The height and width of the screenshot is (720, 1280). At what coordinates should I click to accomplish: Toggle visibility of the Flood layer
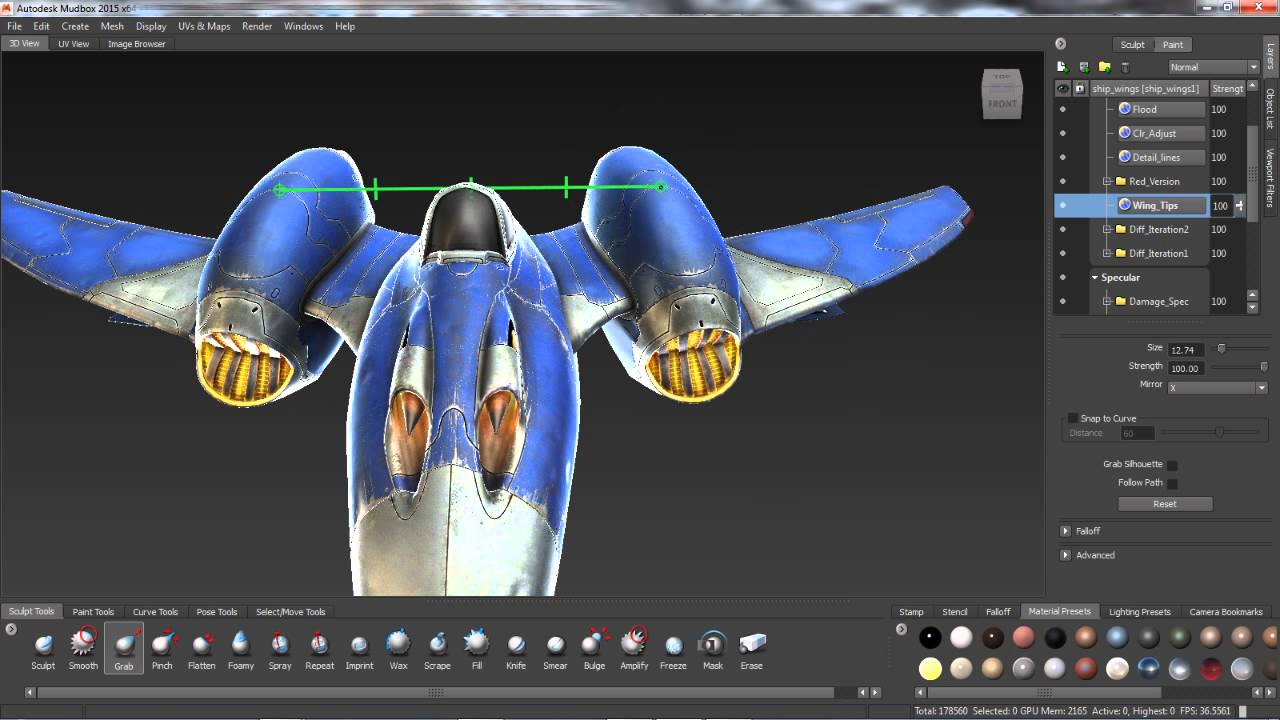click(x=1062, y=109)
